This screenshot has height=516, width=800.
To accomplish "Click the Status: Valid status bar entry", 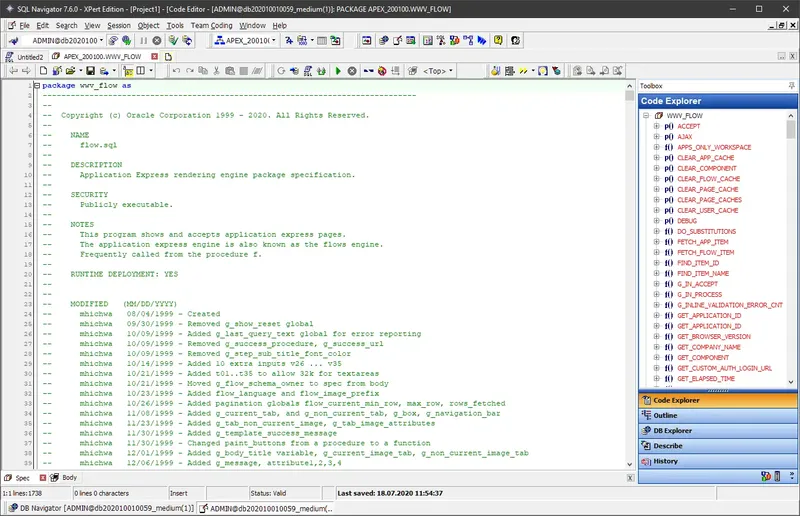I will tap(268, 494).
